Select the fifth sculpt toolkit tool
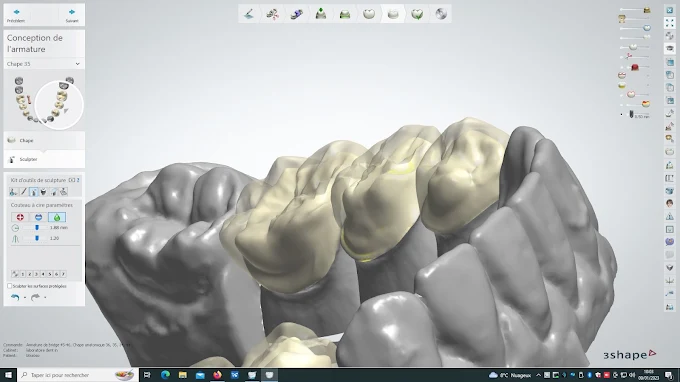The image size is (680, 382). tap(53, 192)
